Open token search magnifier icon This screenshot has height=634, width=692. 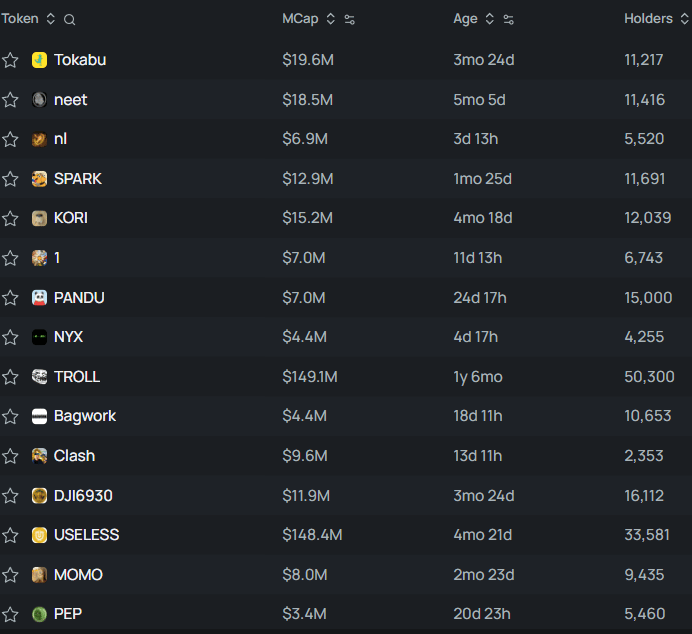point(69,20)
